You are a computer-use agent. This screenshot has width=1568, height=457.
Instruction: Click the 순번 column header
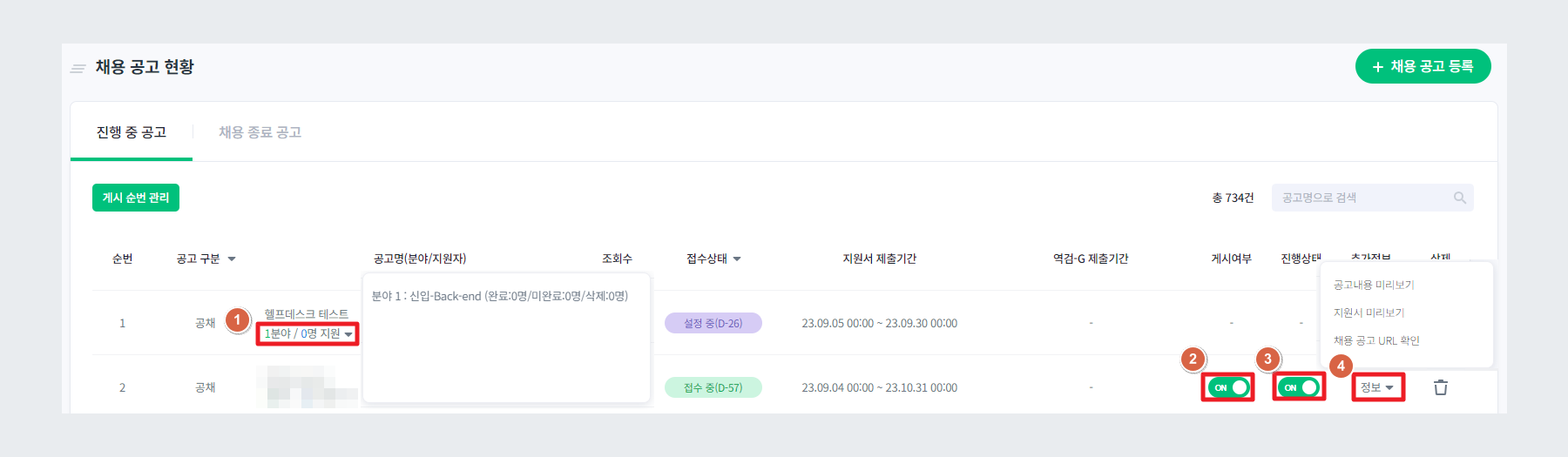122,259
